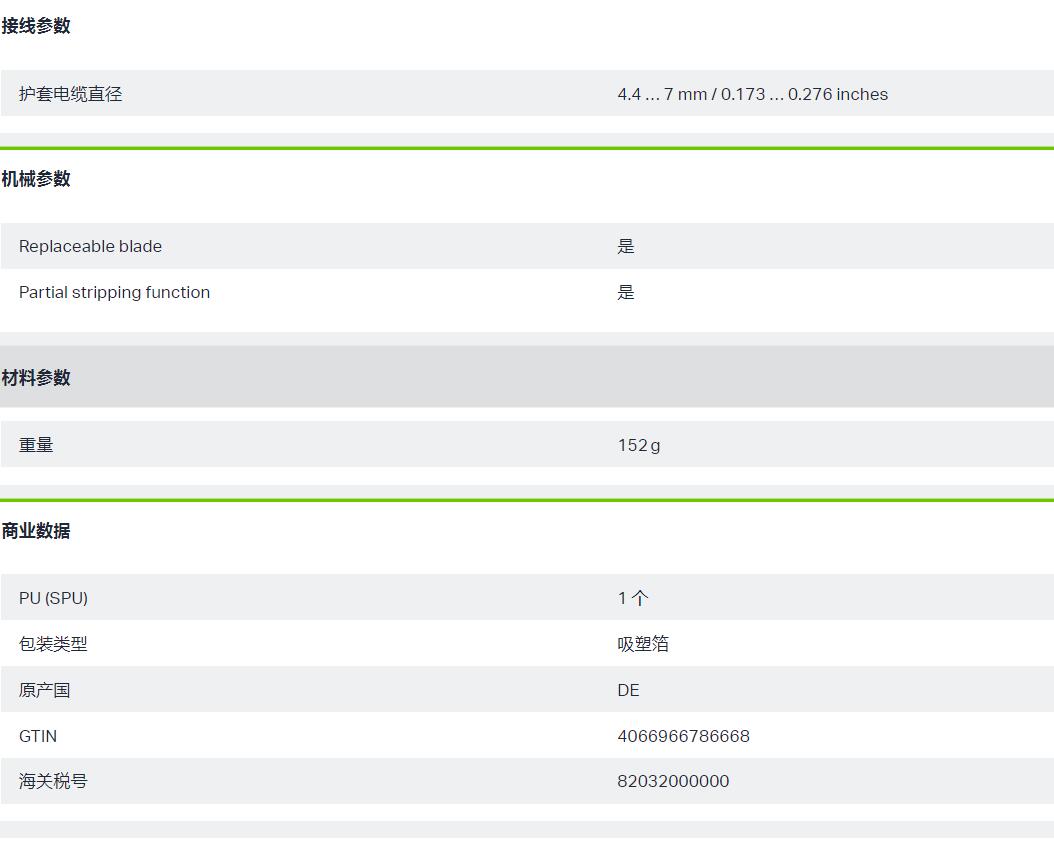Click the 是 value for Partial stripping function
This screenshot has height=849, width=1054.
pos(626,292)
